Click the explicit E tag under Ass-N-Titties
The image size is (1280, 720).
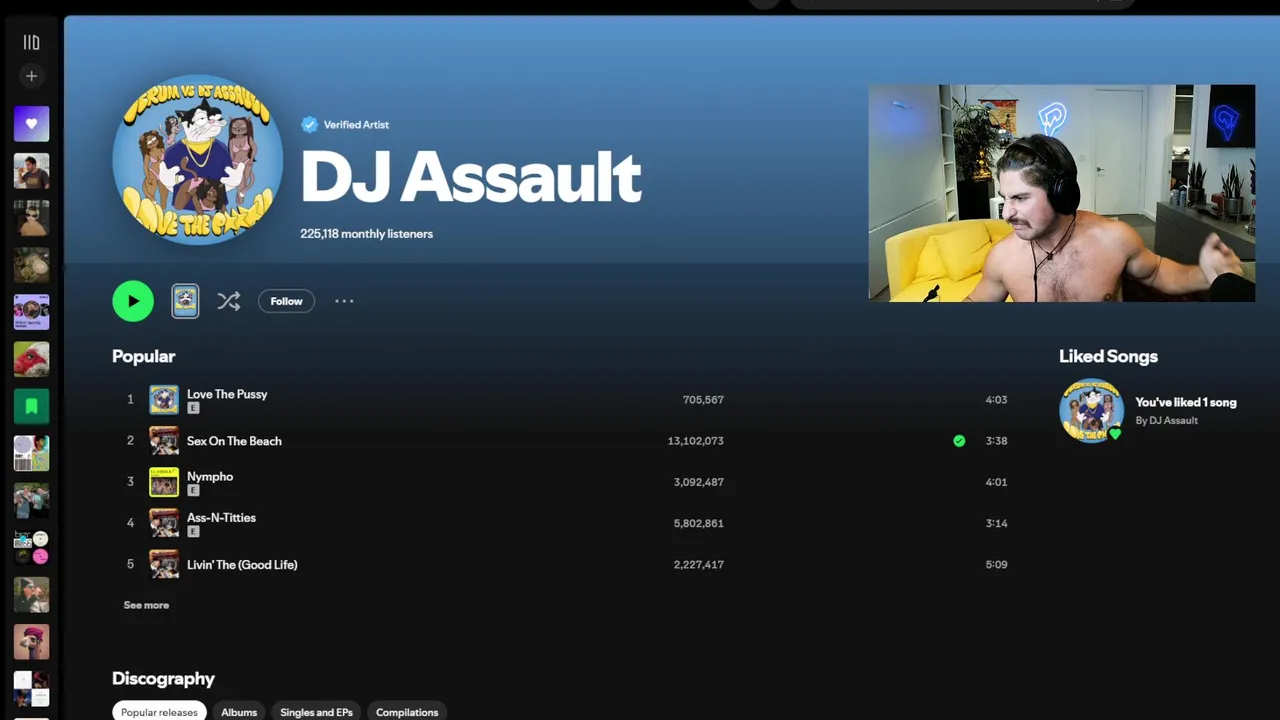(193, 531)
